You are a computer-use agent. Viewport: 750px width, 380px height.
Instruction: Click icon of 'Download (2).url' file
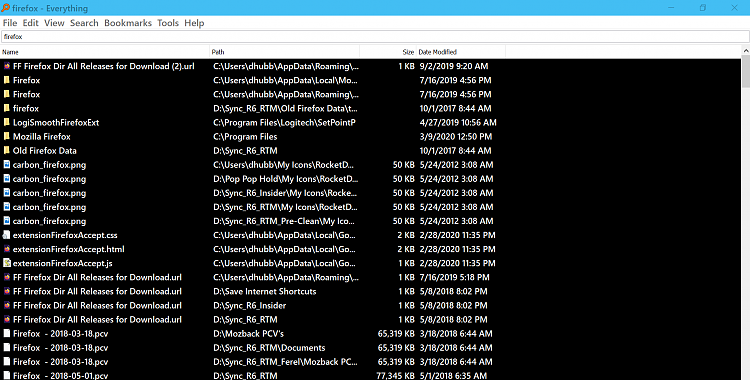point(7,66)
